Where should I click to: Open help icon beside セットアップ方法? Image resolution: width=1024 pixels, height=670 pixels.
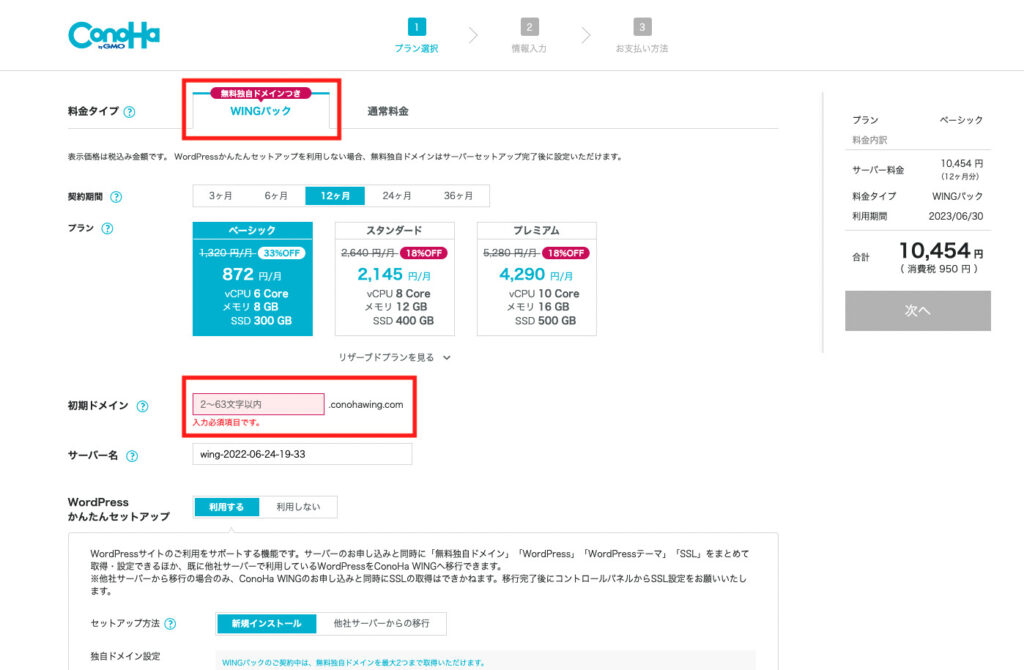click(x=170, y=624)
